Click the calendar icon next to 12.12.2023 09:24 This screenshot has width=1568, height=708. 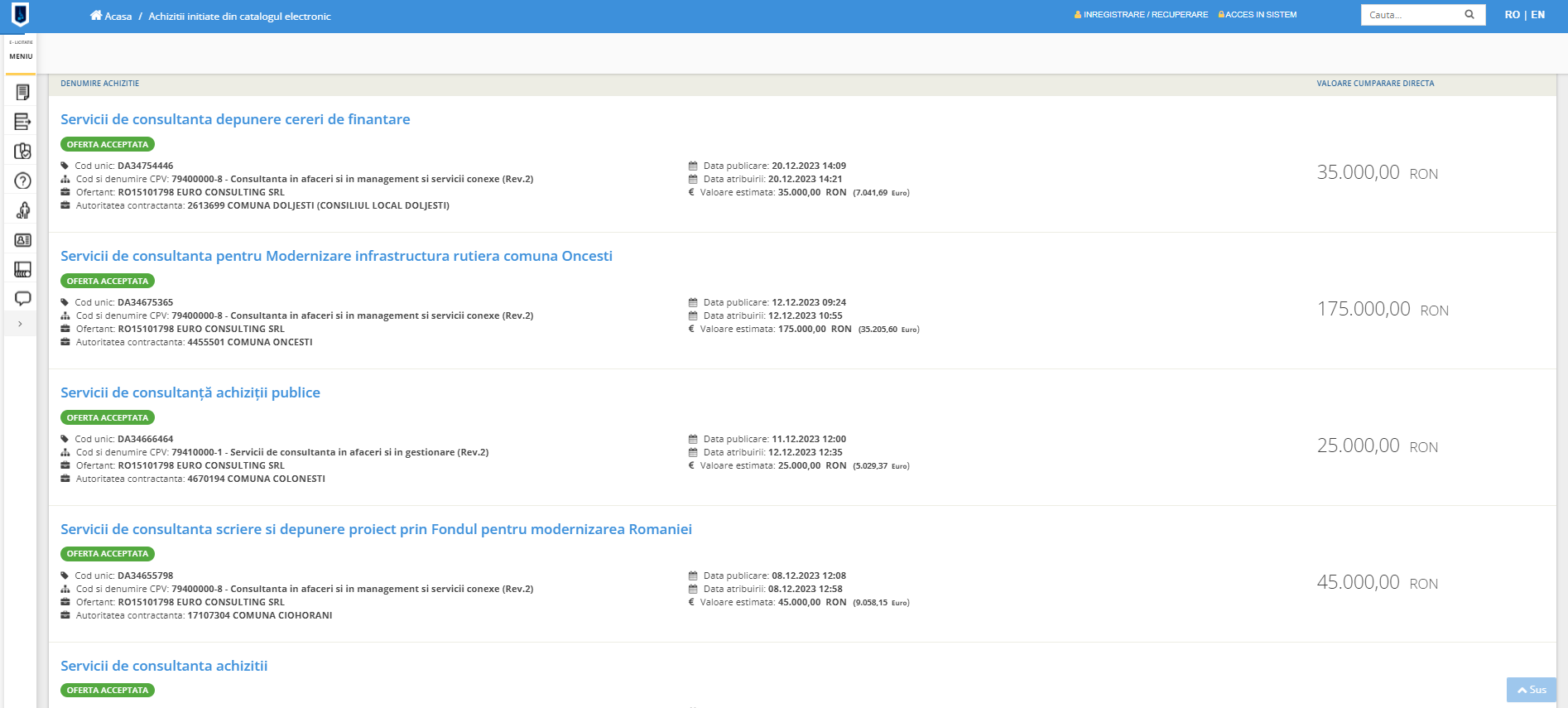693,302
